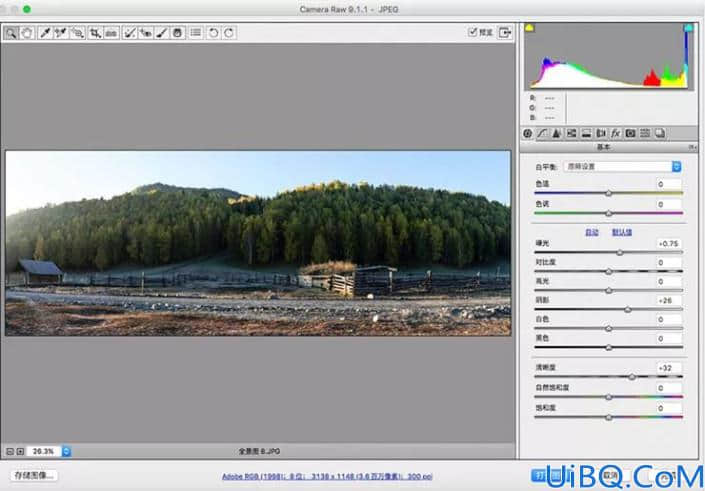
Task: Toggle the Preview checkbox
Action: [472, 32]
